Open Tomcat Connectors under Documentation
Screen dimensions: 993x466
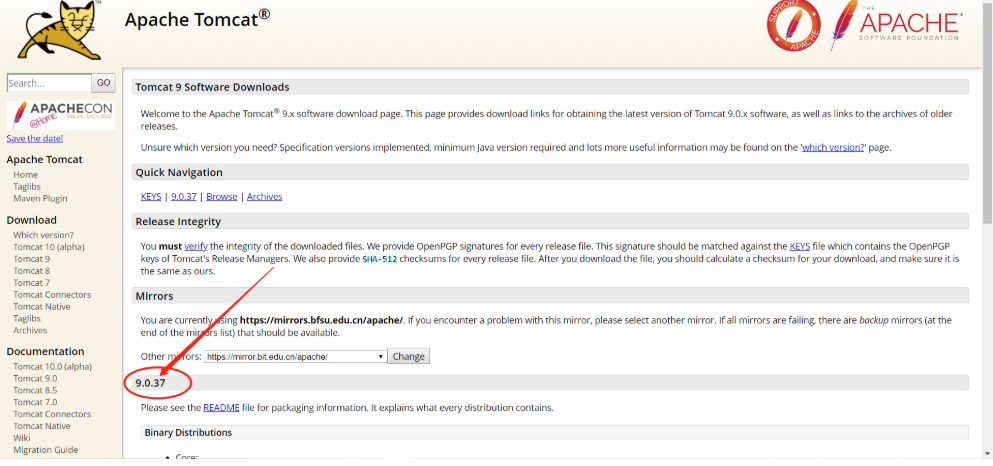(52, 414)
